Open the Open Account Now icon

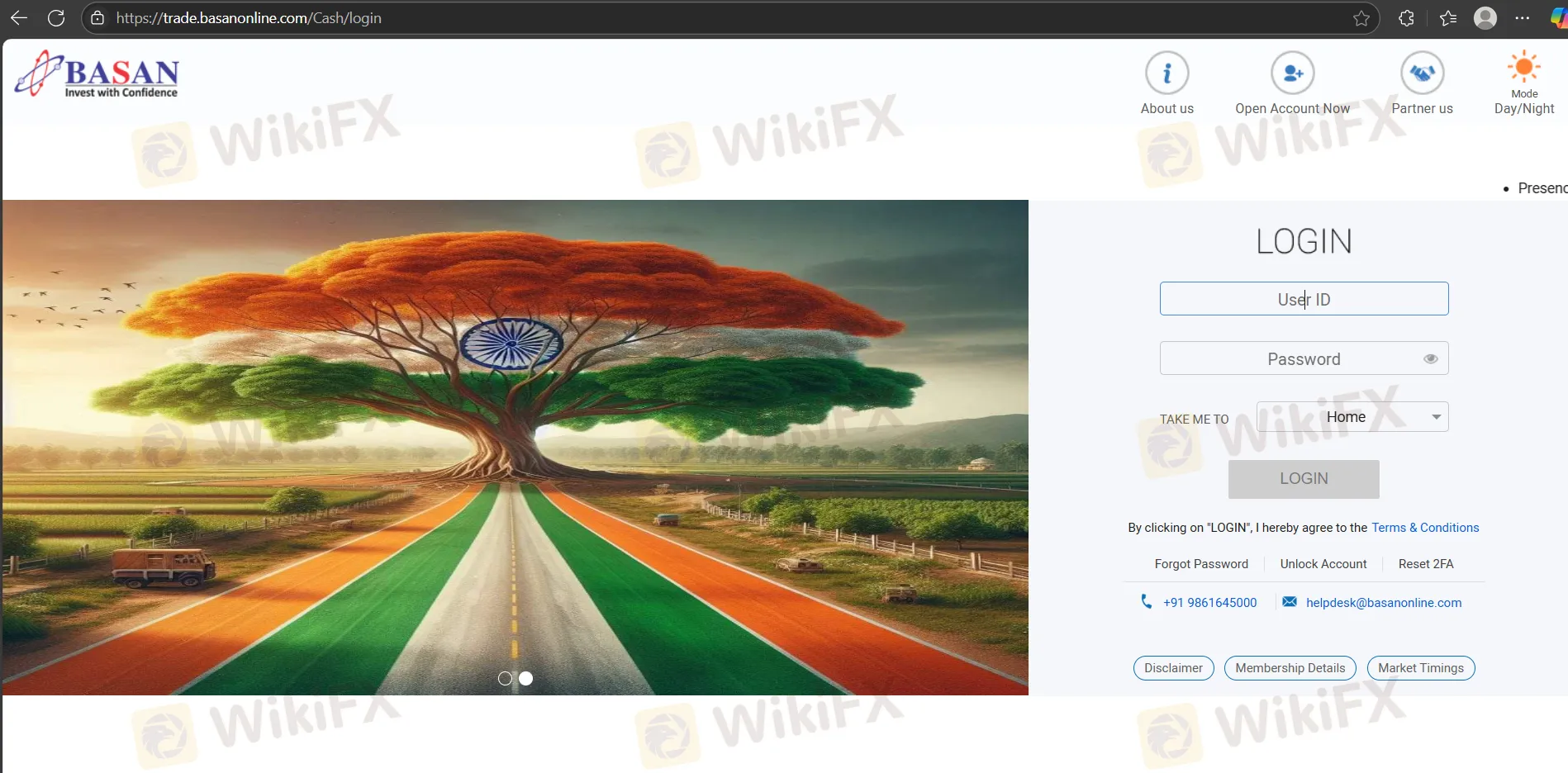pos(1292,74)
